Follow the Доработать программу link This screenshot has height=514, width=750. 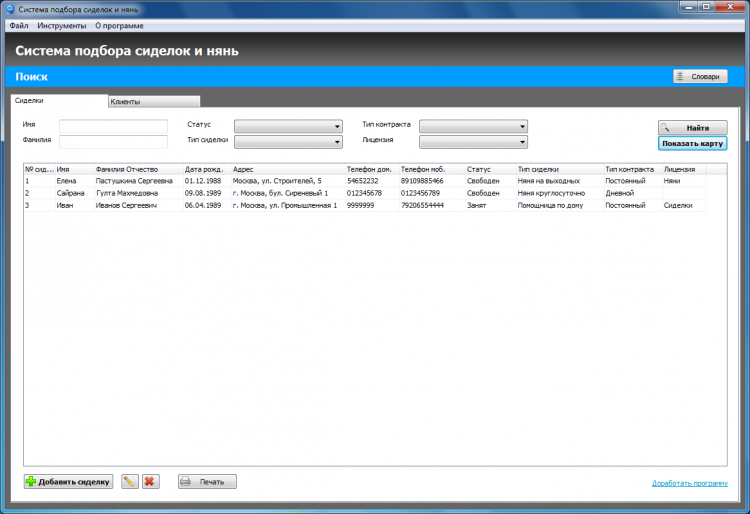(x=690, y=483)
